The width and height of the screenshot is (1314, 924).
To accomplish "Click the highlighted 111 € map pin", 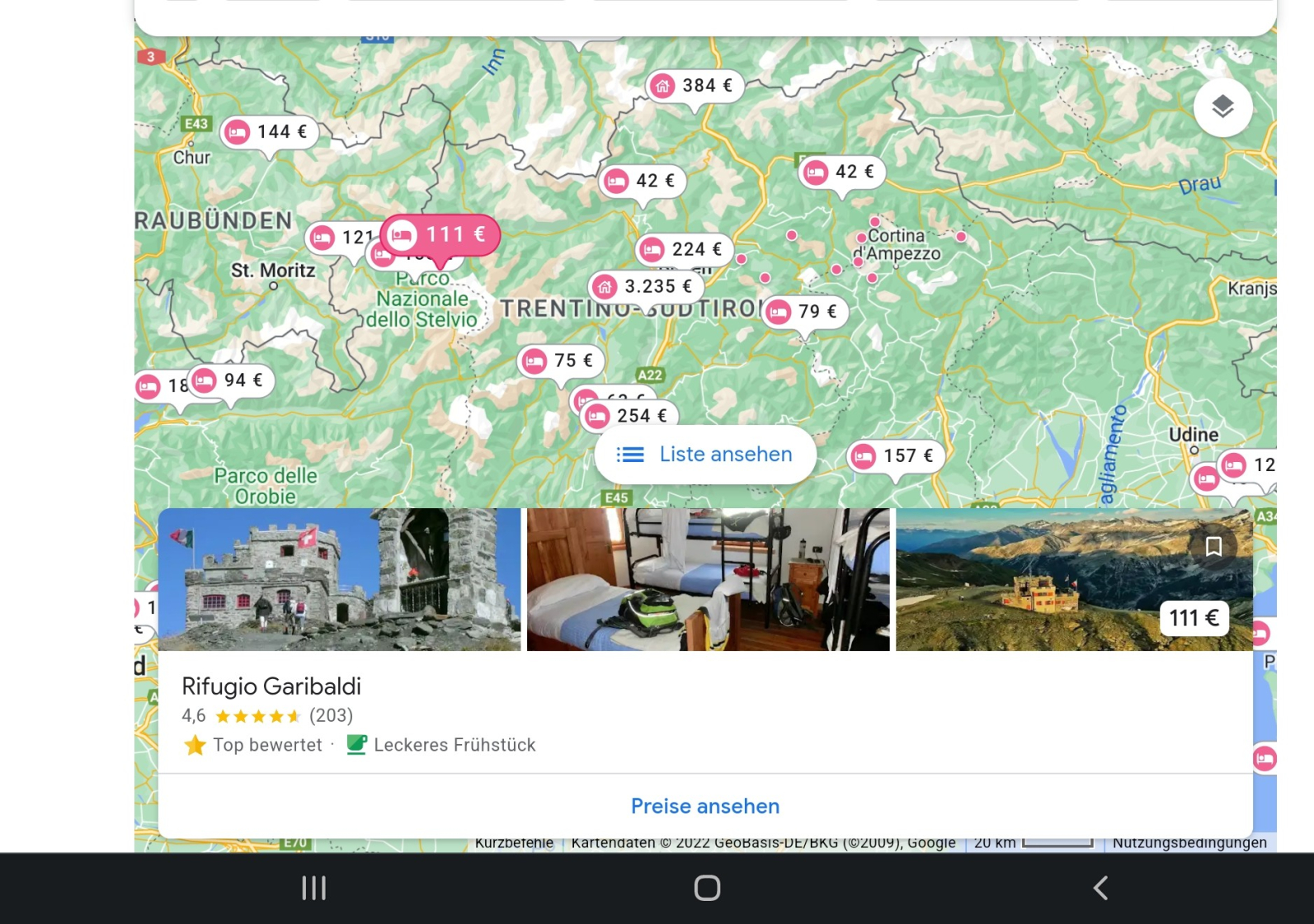I will [x=440, y=235].
